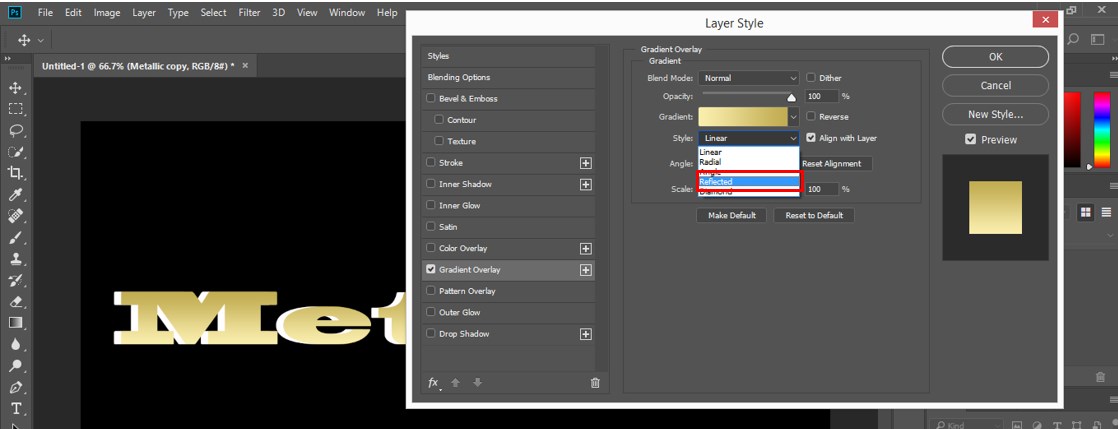Toggle the Preview checkbox

click(x=970, y=140)
